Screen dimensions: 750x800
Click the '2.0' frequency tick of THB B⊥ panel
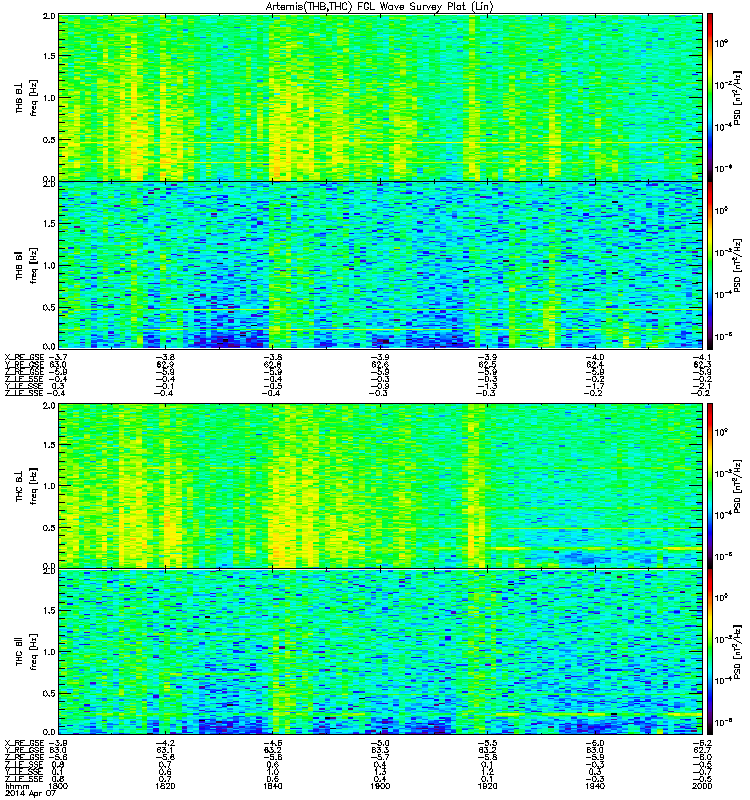[49, 16]
